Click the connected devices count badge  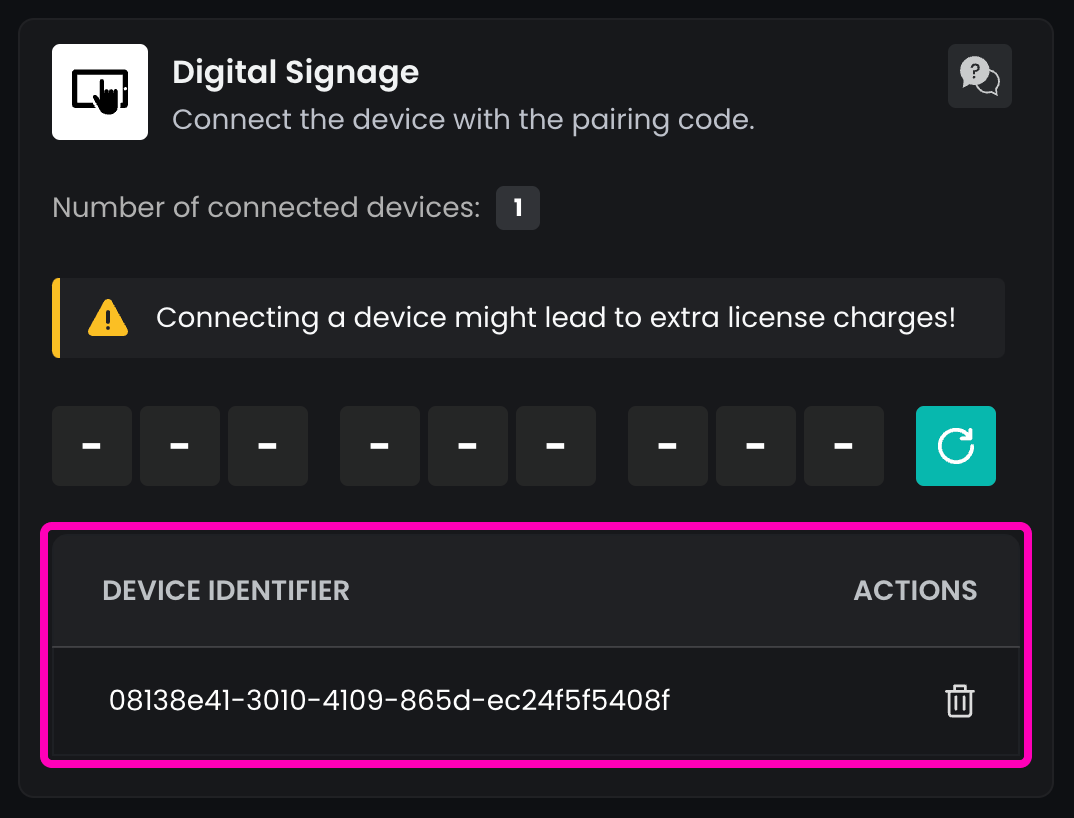518,208
